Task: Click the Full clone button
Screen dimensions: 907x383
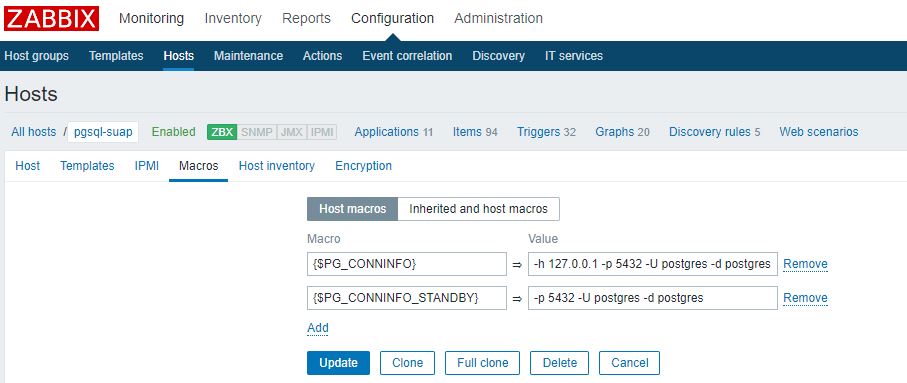Action: click(482, 363)
